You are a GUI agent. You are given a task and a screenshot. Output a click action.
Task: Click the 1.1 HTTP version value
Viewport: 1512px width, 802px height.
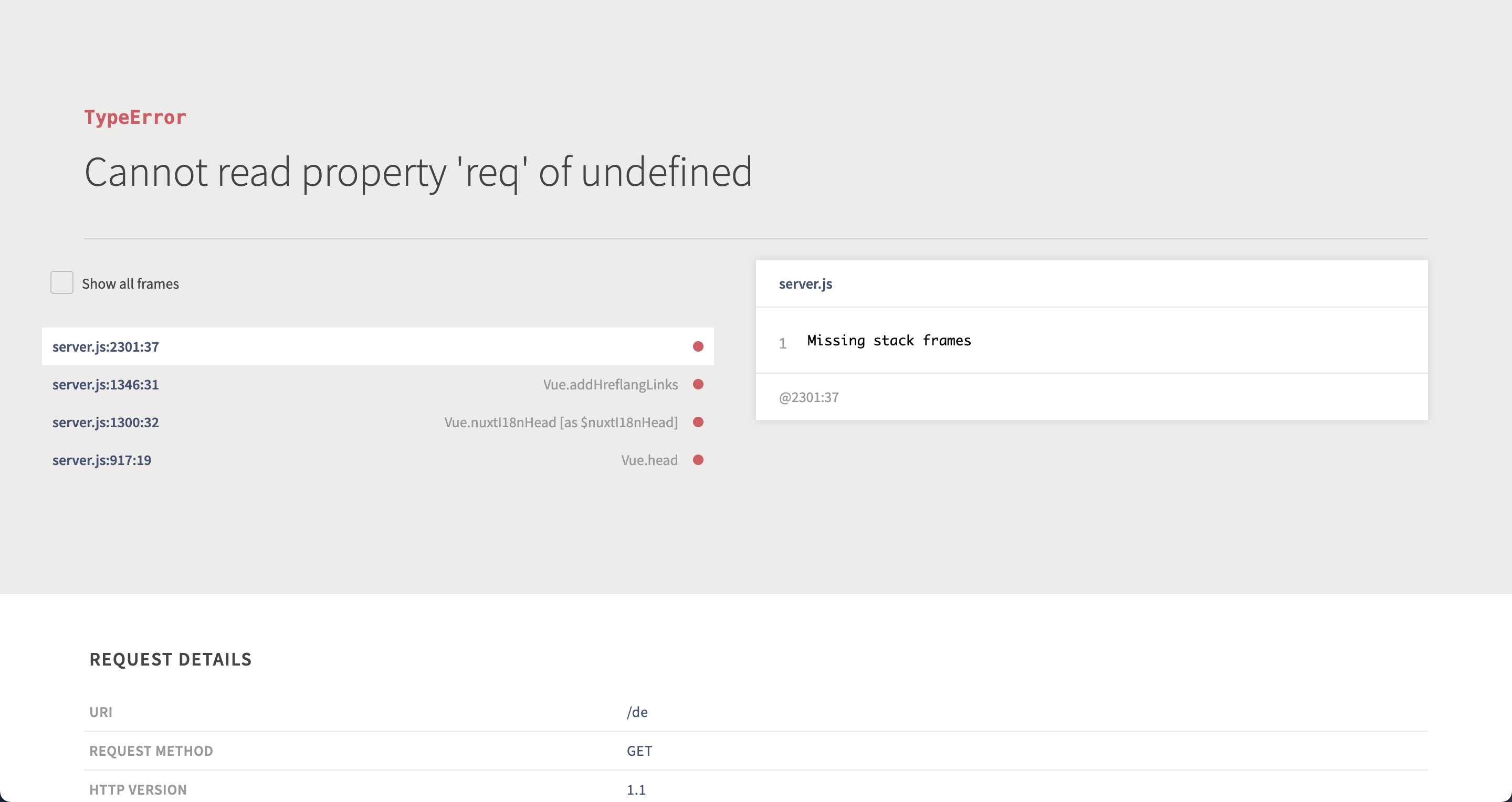click(636, 790)
